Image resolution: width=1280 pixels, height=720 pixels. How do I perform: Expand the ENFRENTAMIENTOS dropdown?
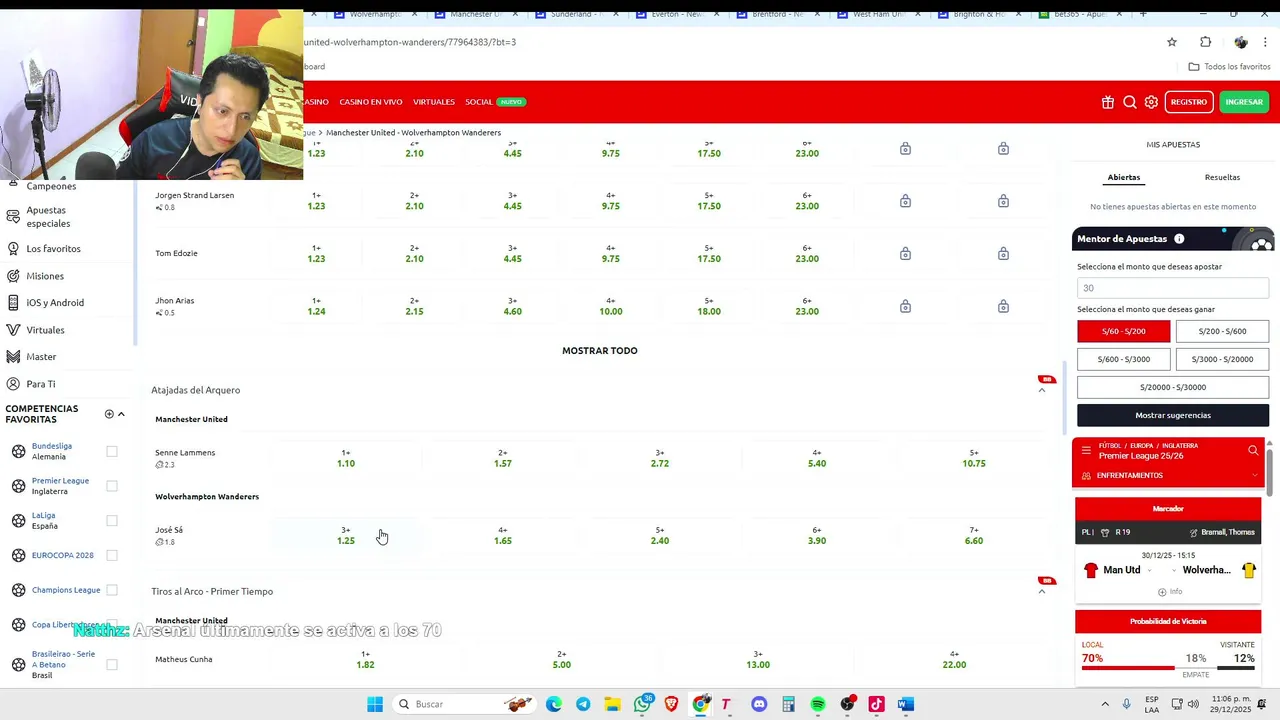pos(1253,476)
